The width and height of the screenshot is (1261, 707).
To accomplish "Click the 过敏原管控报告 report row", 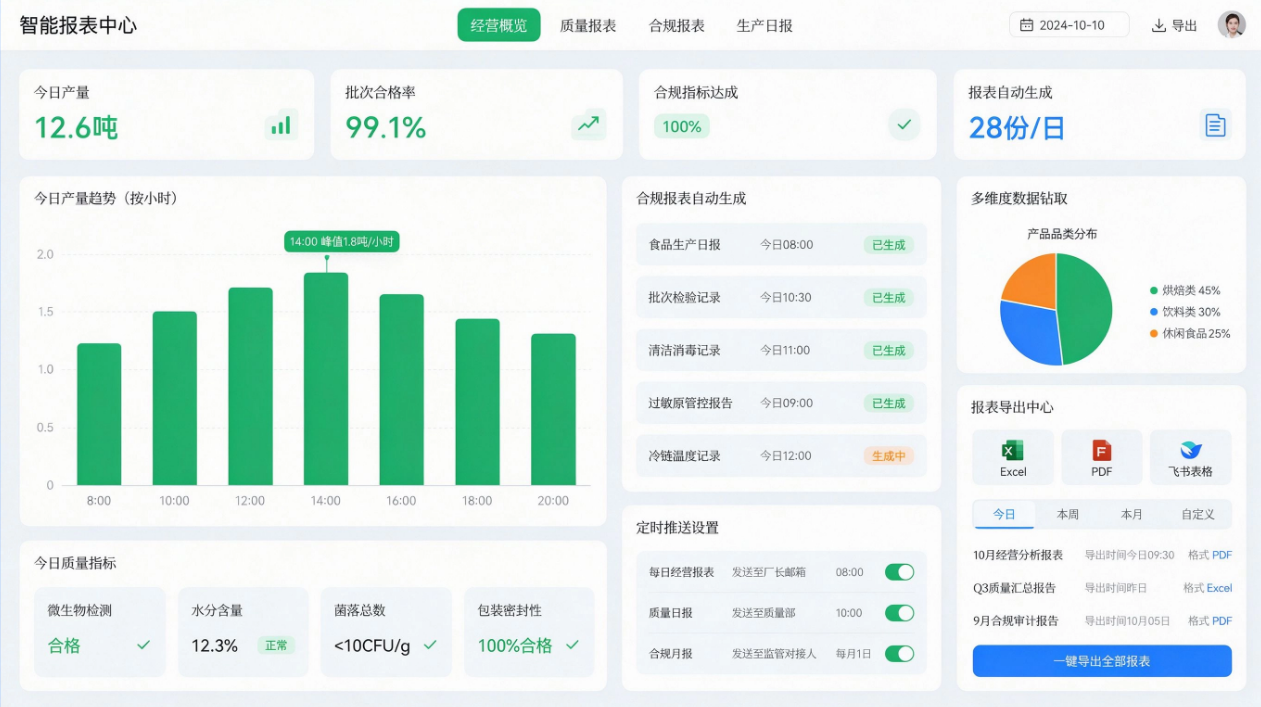I will (781, 403).
